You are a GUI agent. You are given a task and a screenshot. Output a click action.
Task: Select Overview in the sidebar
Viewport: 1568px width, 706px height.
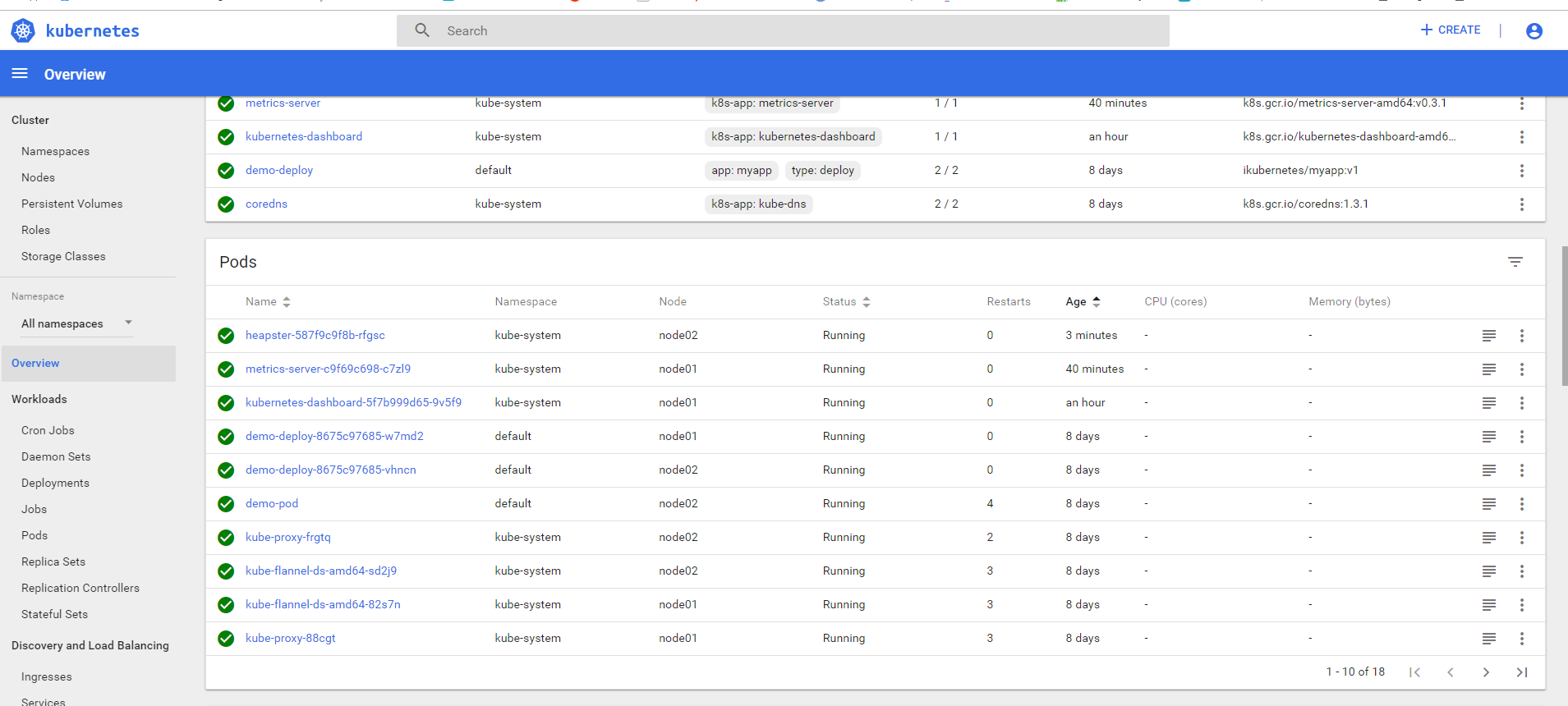click(89, 364)
